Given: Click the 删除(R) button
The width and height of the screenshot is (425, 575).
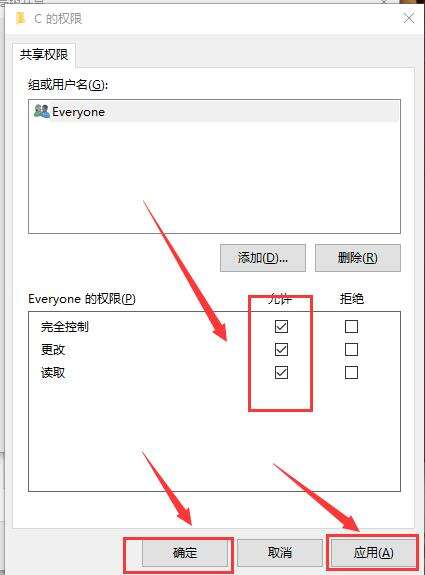Looking at the screenshot, I should [x=358, y=258].
